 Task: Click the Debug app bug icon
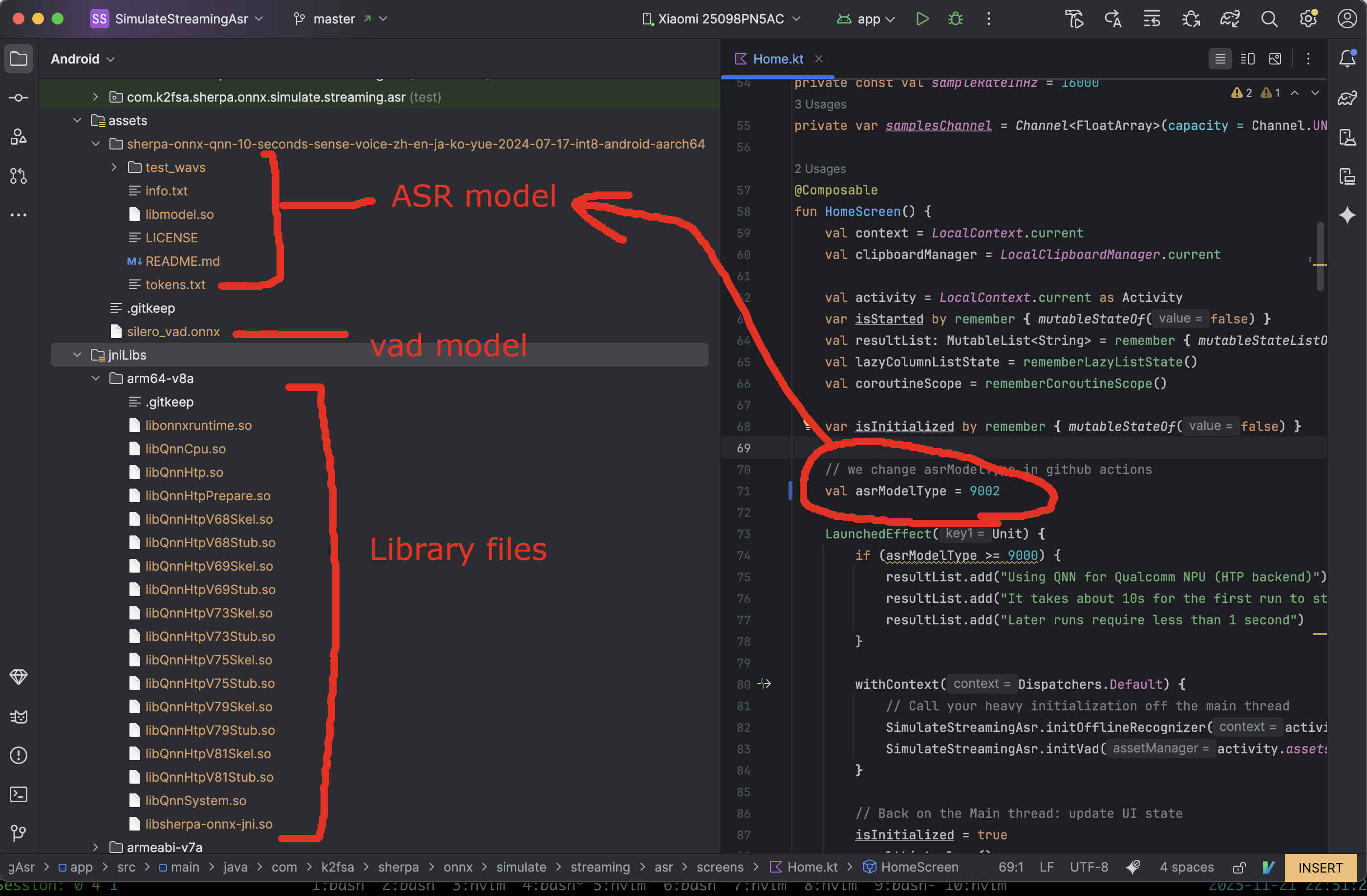pyautogui.click(x=955, y=19)
